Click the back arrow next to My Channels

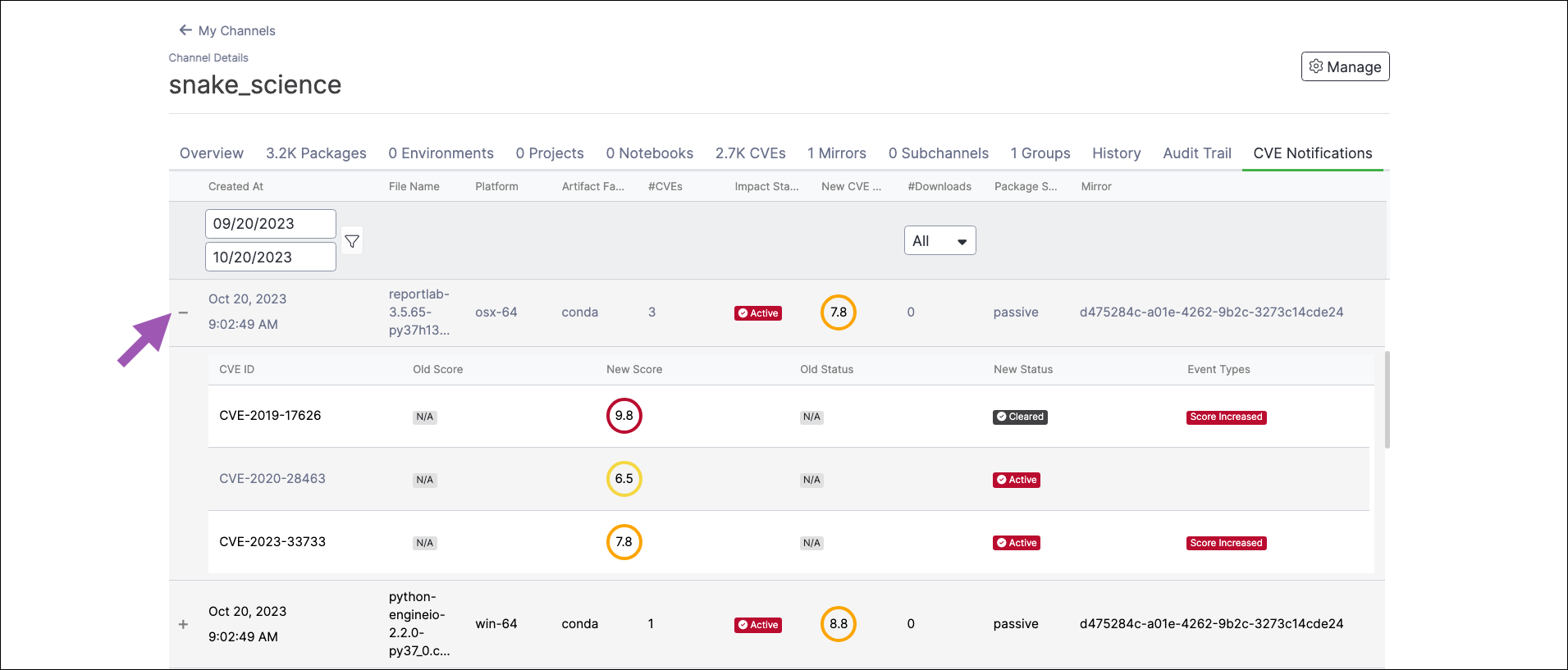[x=185, y=30]
